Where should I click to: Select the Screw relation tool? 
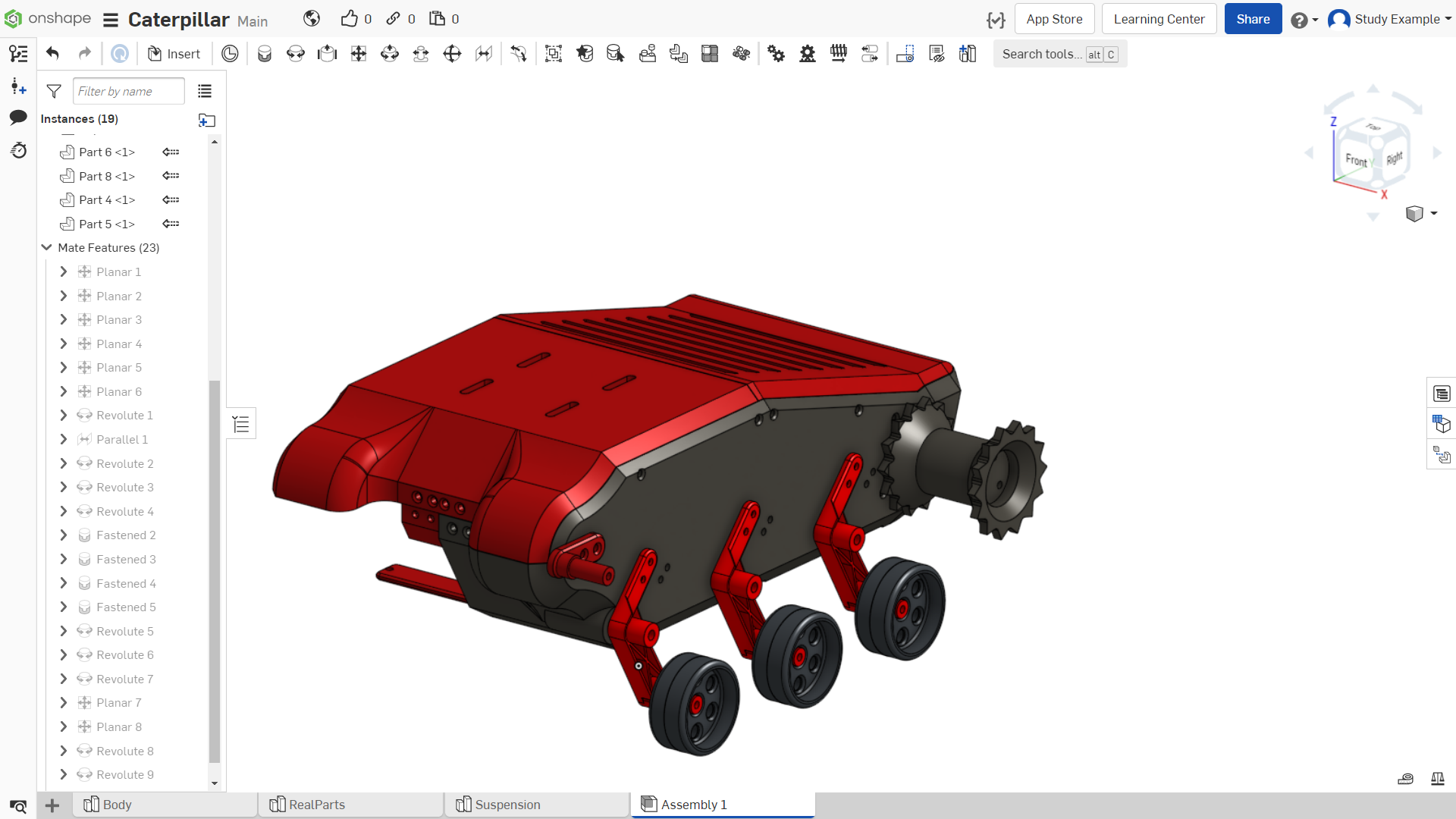click(x=839, y=53)
